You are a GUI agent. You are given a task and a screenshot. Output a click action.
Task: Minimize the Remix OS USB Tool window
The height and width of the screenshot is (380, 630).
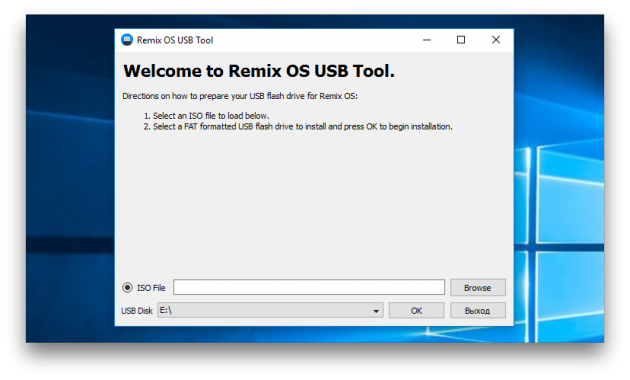(427, 40)
